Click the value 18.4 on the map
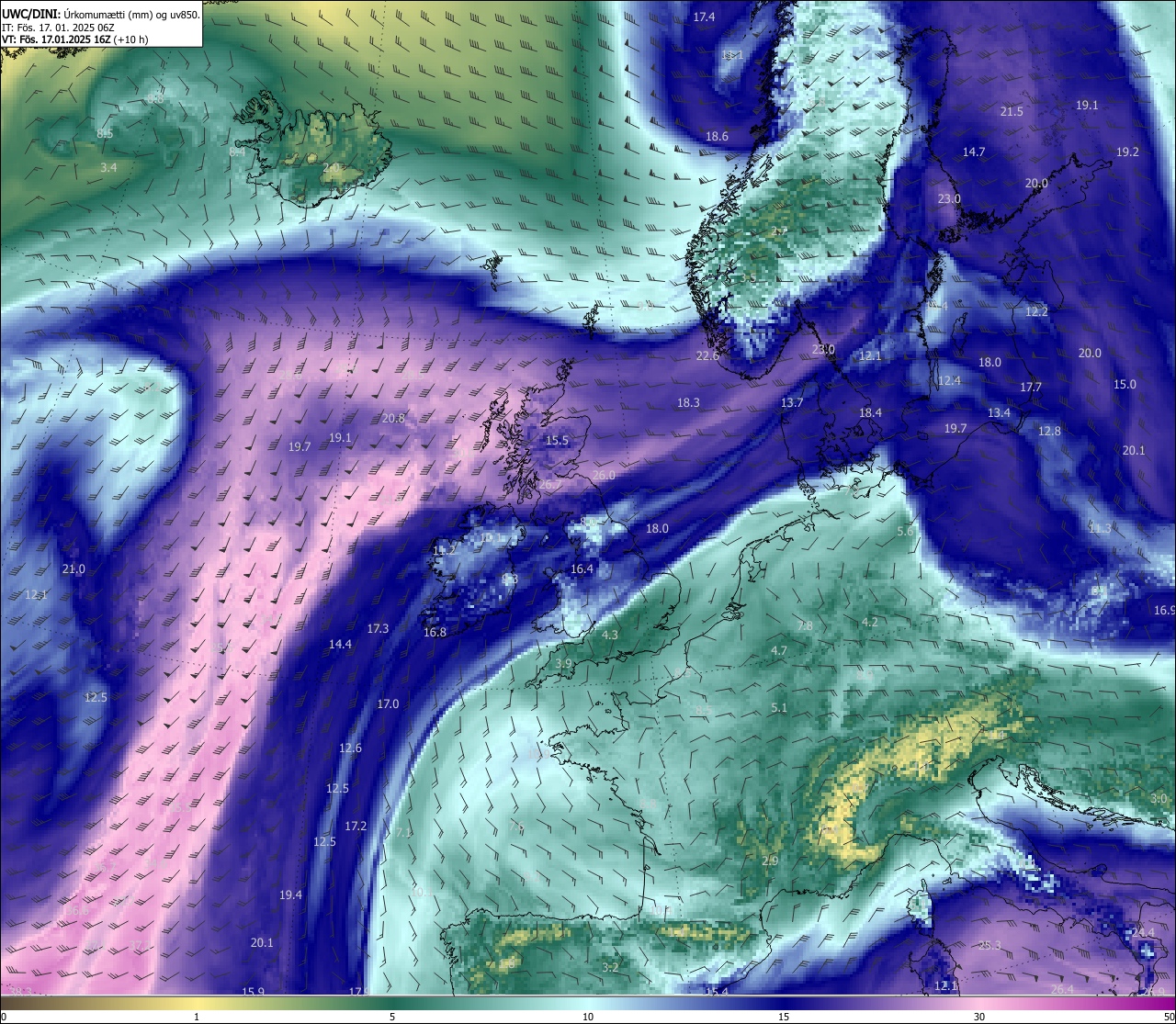This screenshot has width=1176, height=1024. pos(870,412)
